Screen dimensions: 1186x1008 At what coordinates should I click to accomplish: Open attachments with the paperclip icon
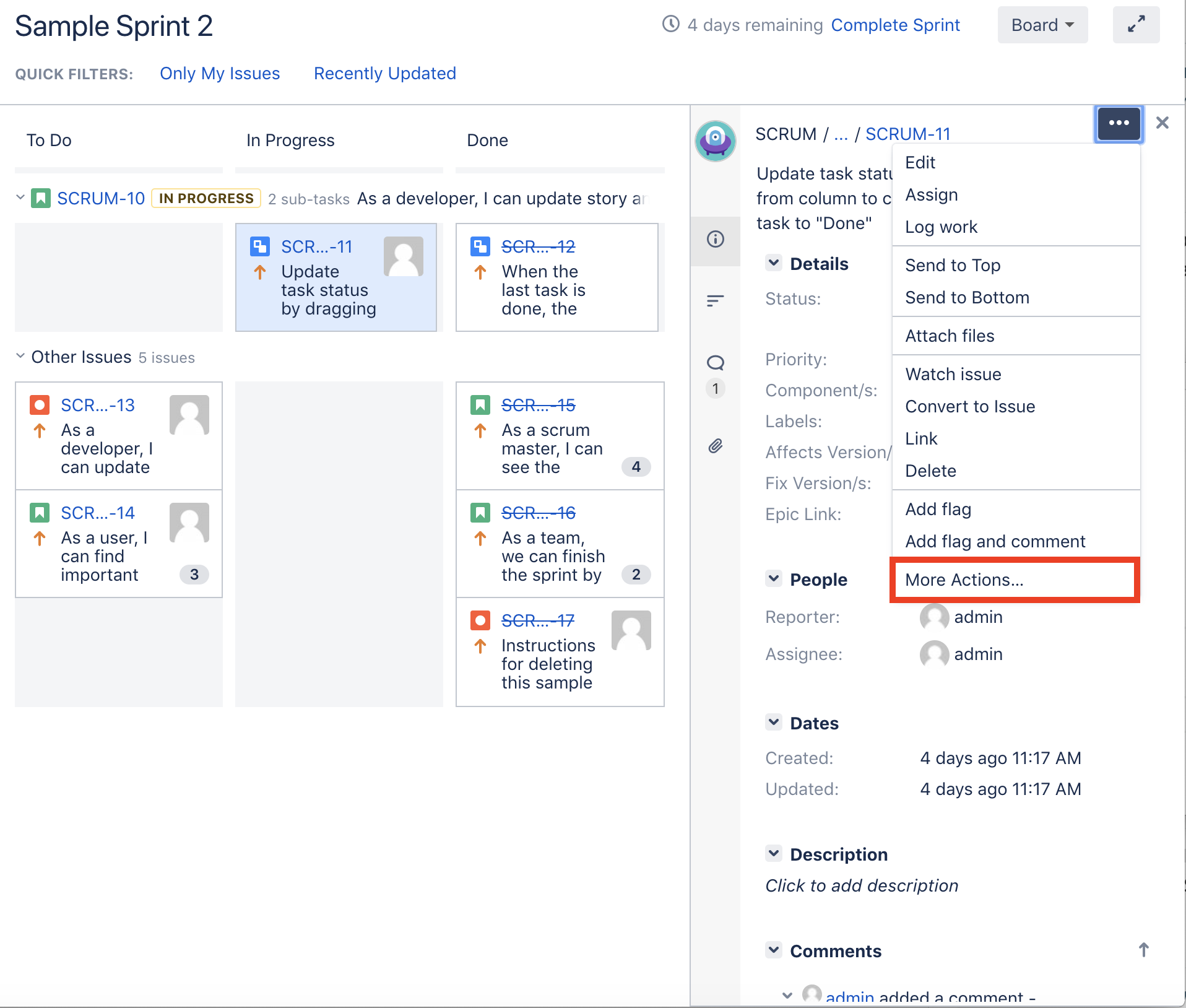715,446
